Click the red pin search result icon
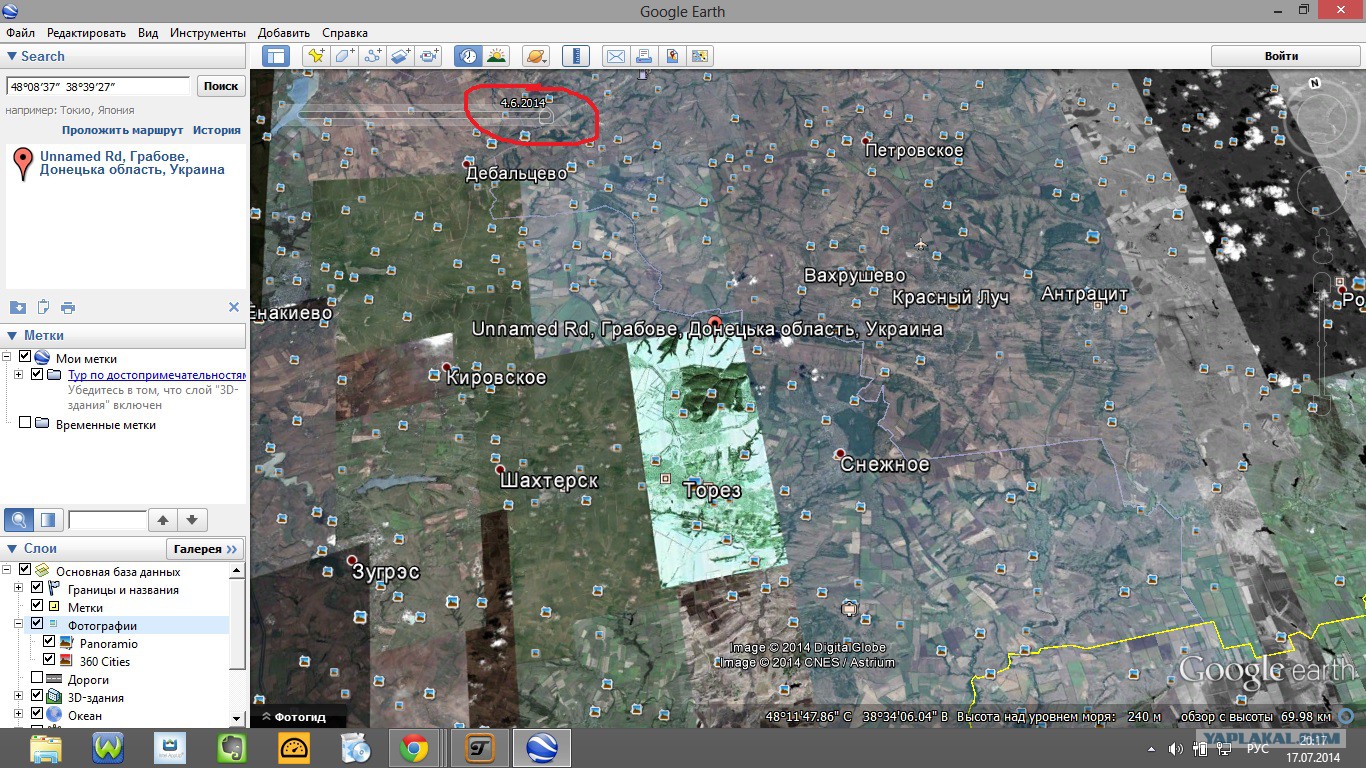 22,164
